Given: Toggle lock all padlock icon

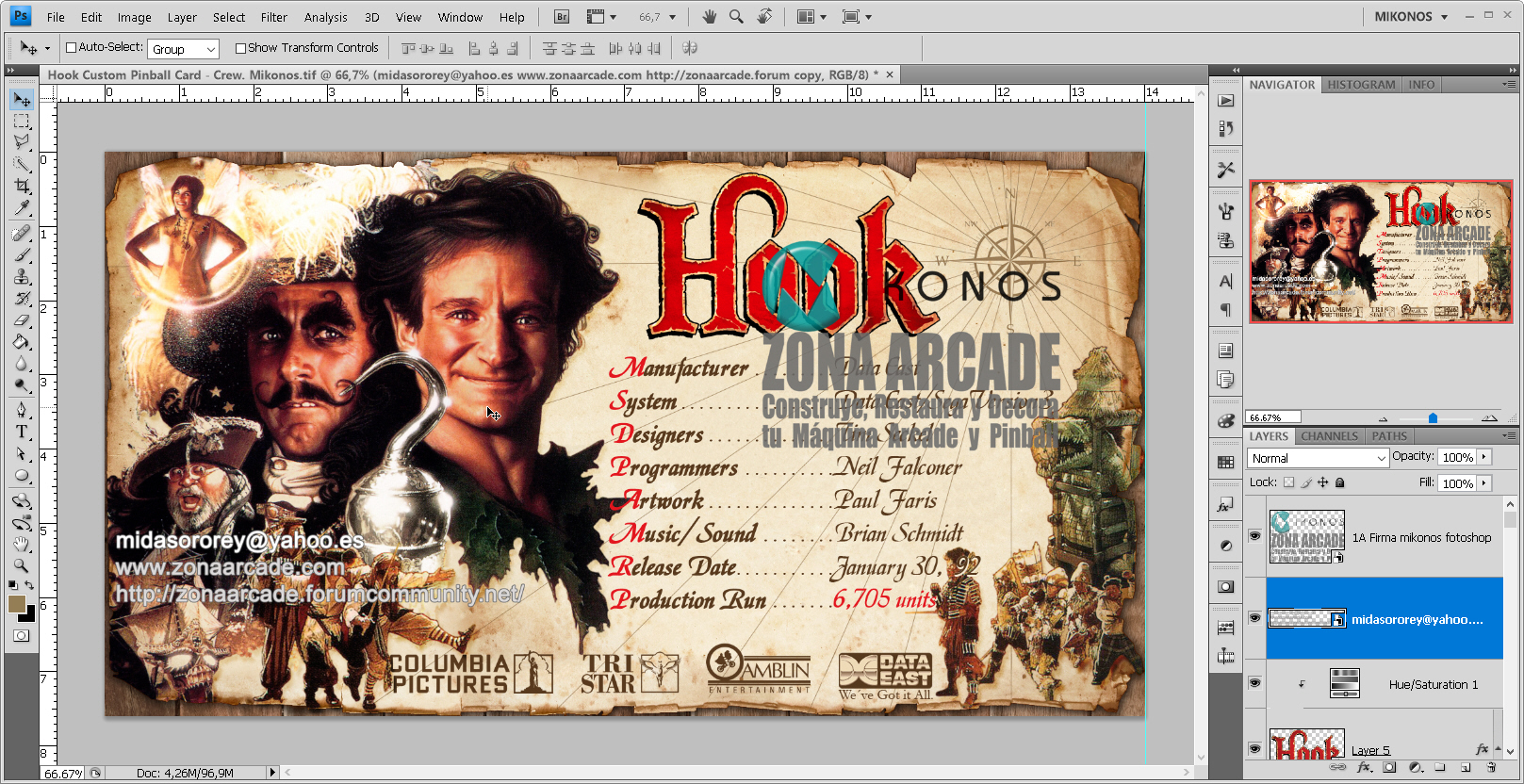Looking at the screenshot, I should click(1339, 482).
